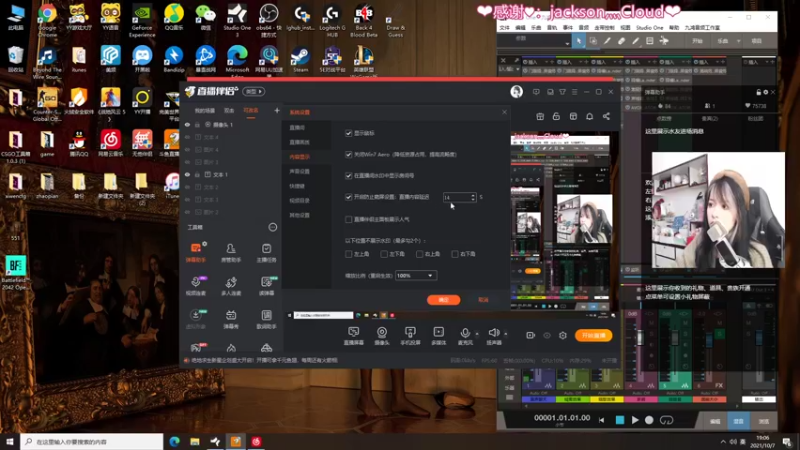Select the Listen speaker tool in Studio One
This screenshot has width=800, height=450.
click(x=664, y=41)
